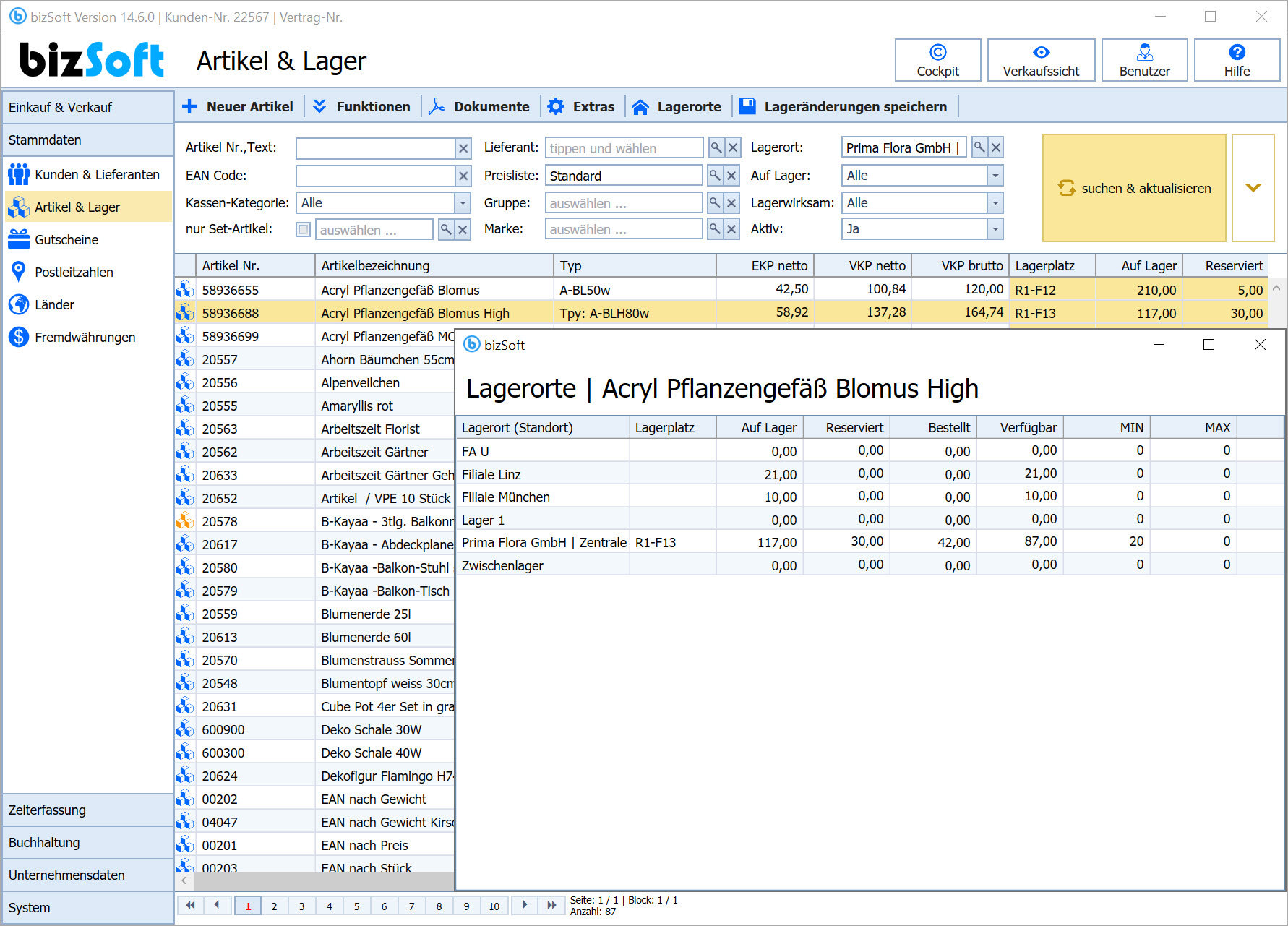Select page 10 in pagination
Image resolution: width=1288 pixels, height=926 pixels.
(x=494, y=906)
